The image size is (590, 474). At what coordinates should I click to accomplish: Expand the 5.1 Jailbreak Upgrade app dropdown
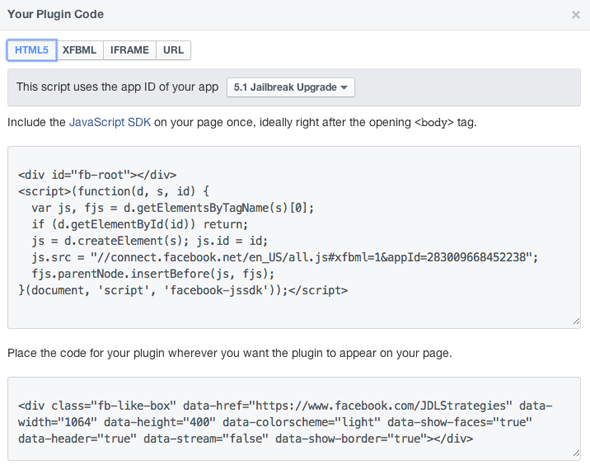click(290, 87)
